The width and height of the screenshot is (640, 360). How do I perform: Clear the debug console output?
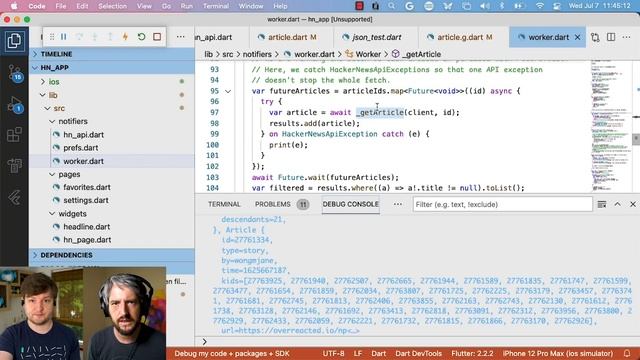click(602, 204)
